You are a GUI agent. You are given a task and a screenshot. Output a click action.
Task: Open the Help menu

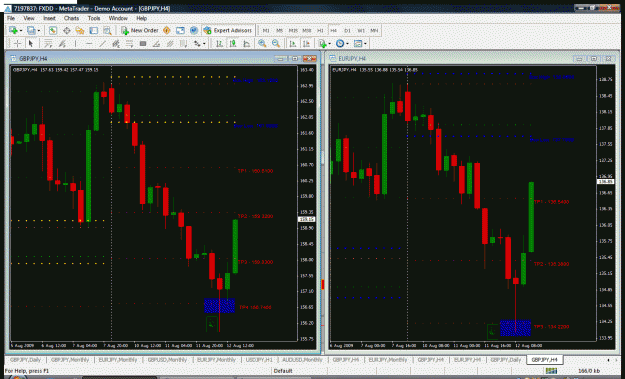tap(142, 18)
